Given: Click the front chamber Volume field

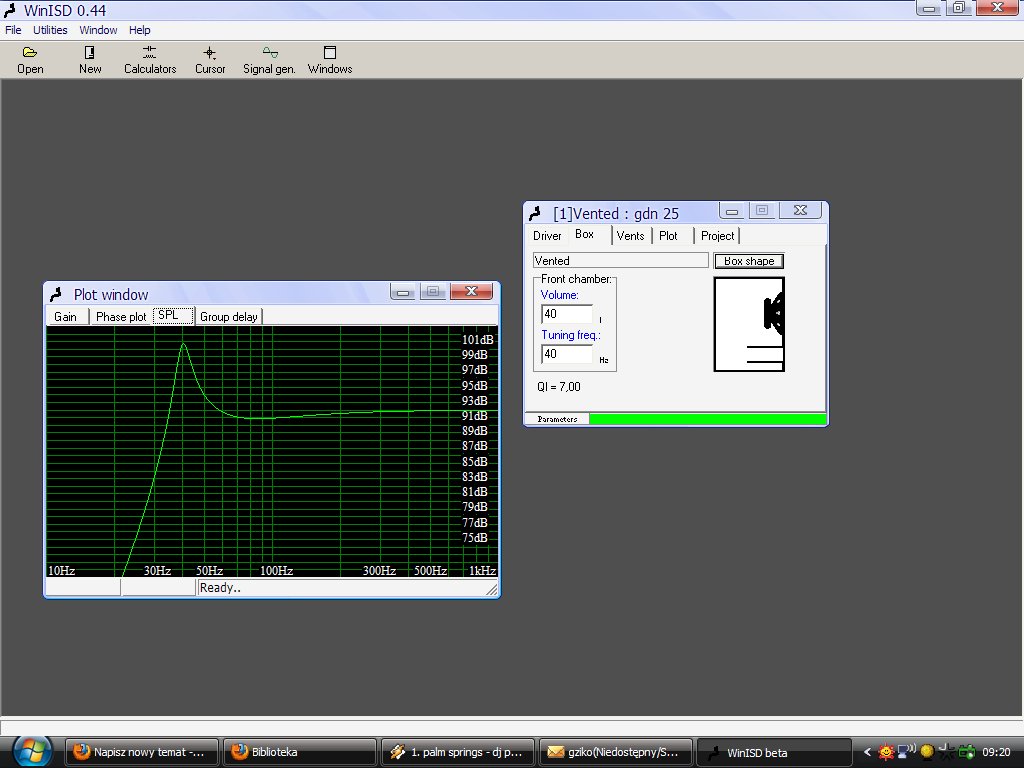Looking at the screenshot, I should pos(566,314).
